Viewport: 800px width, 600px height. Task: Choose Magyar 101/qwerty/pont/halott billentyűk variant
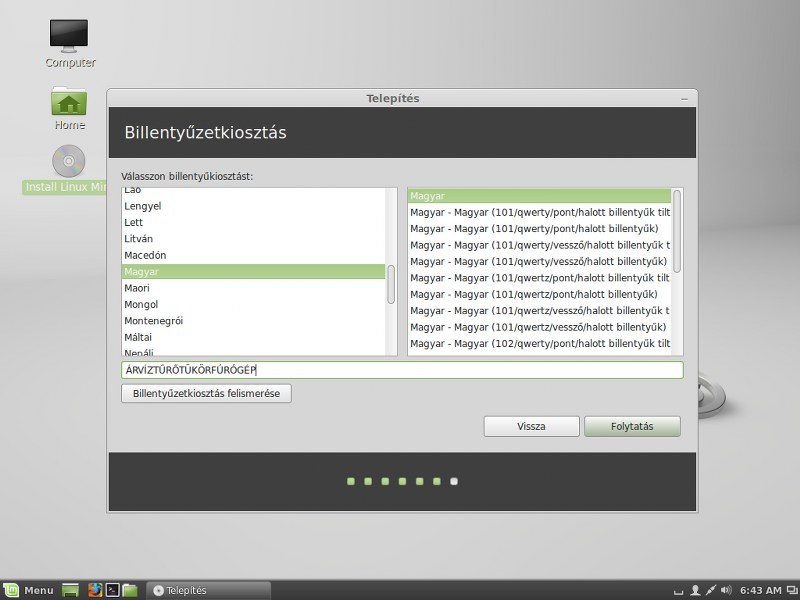[x=539, y=229]
